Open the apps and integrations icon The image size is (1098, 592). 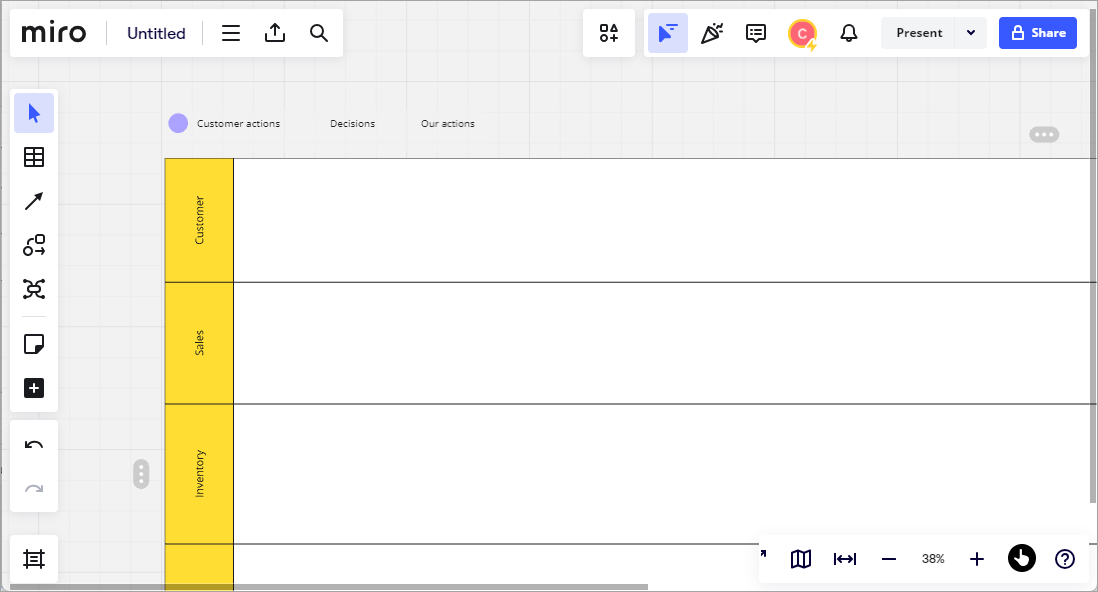(609, 33)
